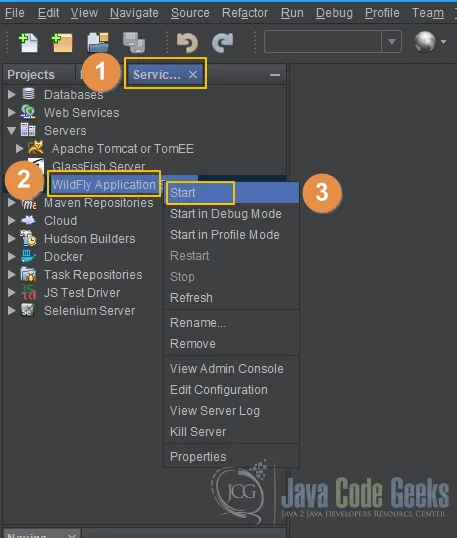This screenshot has height=538, width=457.
Task: Expand the JS Test Driver node
Action: pyautogui.click(x=12, y=292)
